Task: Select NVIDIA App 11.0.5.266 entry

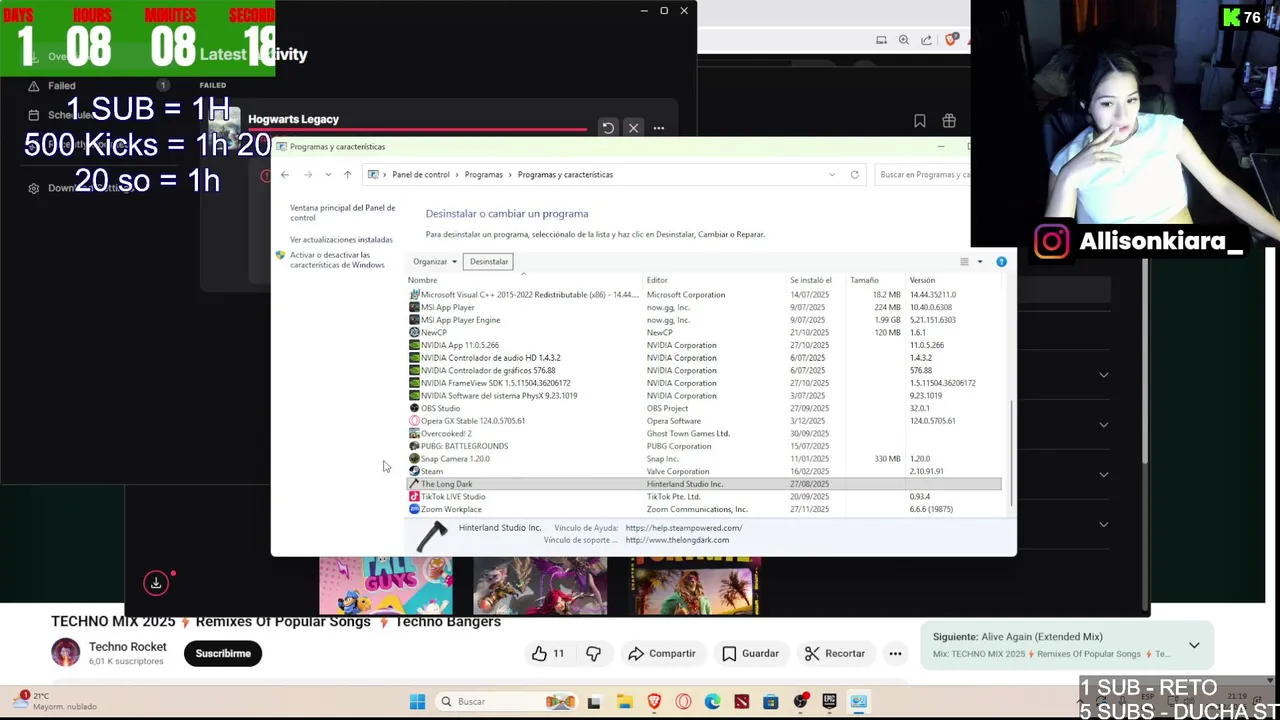Action: click(x=704, y=345)
